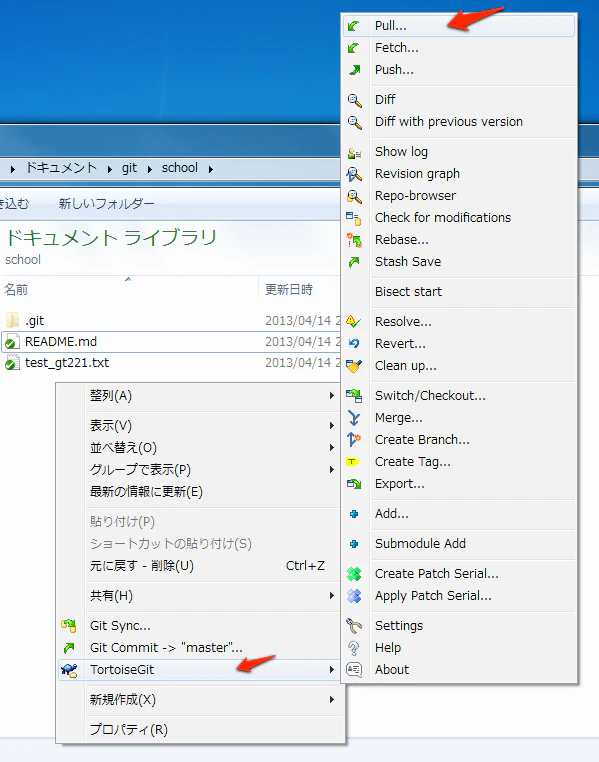Click the Submodule Add plus icon
This screenshot has width=599, height=762.
click(354, 544)
